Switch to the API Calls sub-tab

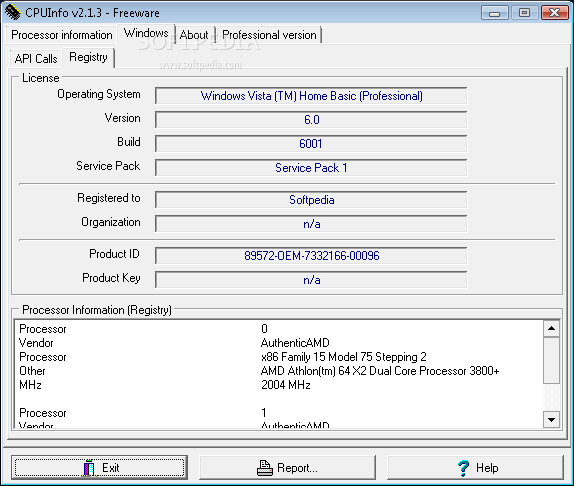tap(36, 59)
